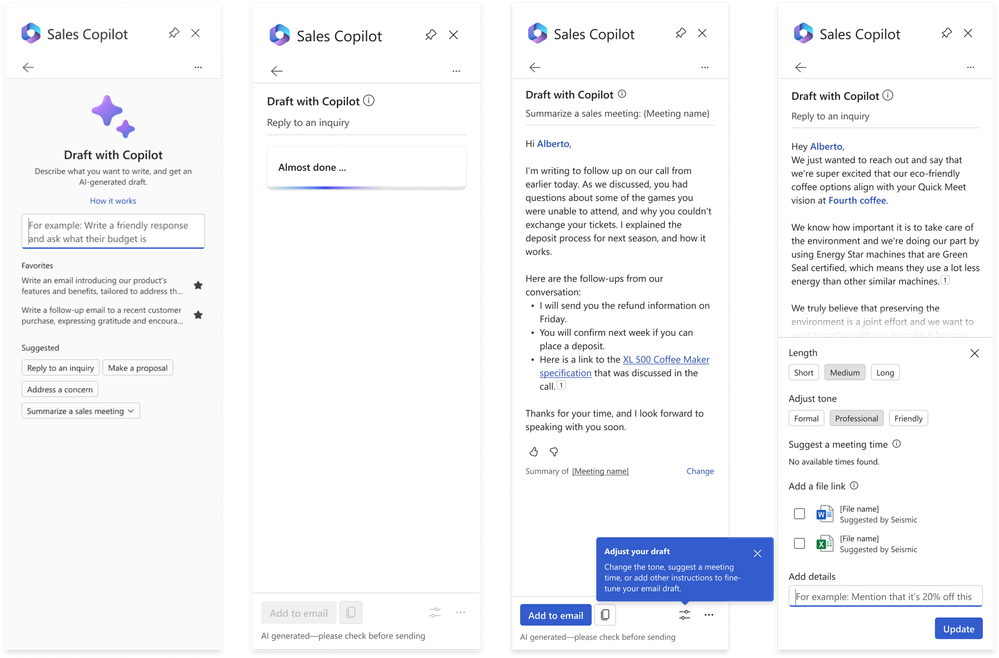Show info about Suggest a meeting time

[896, 444]
